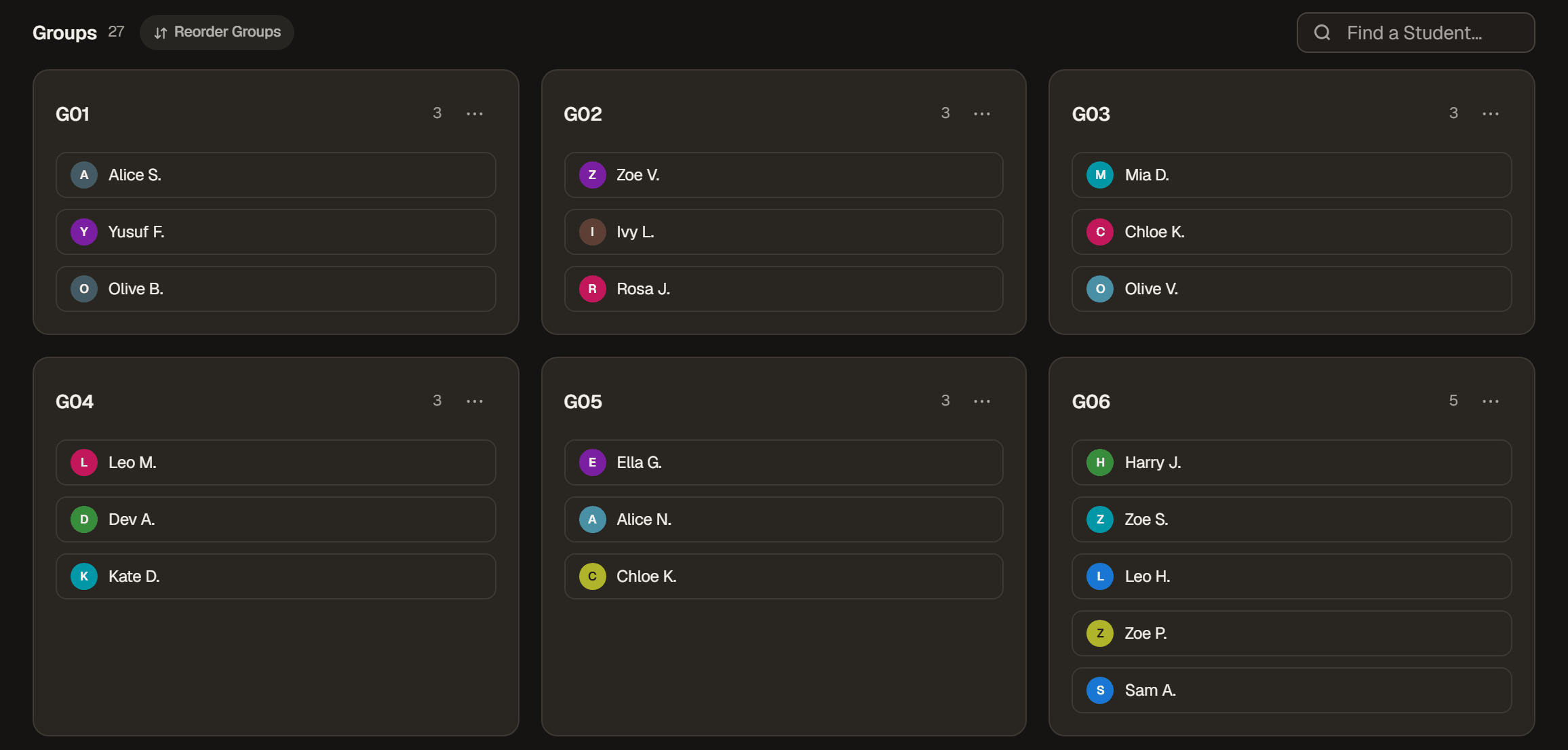1568x750 pixels.
Task: Focus the Find a Student search field
Action: 1415,33
